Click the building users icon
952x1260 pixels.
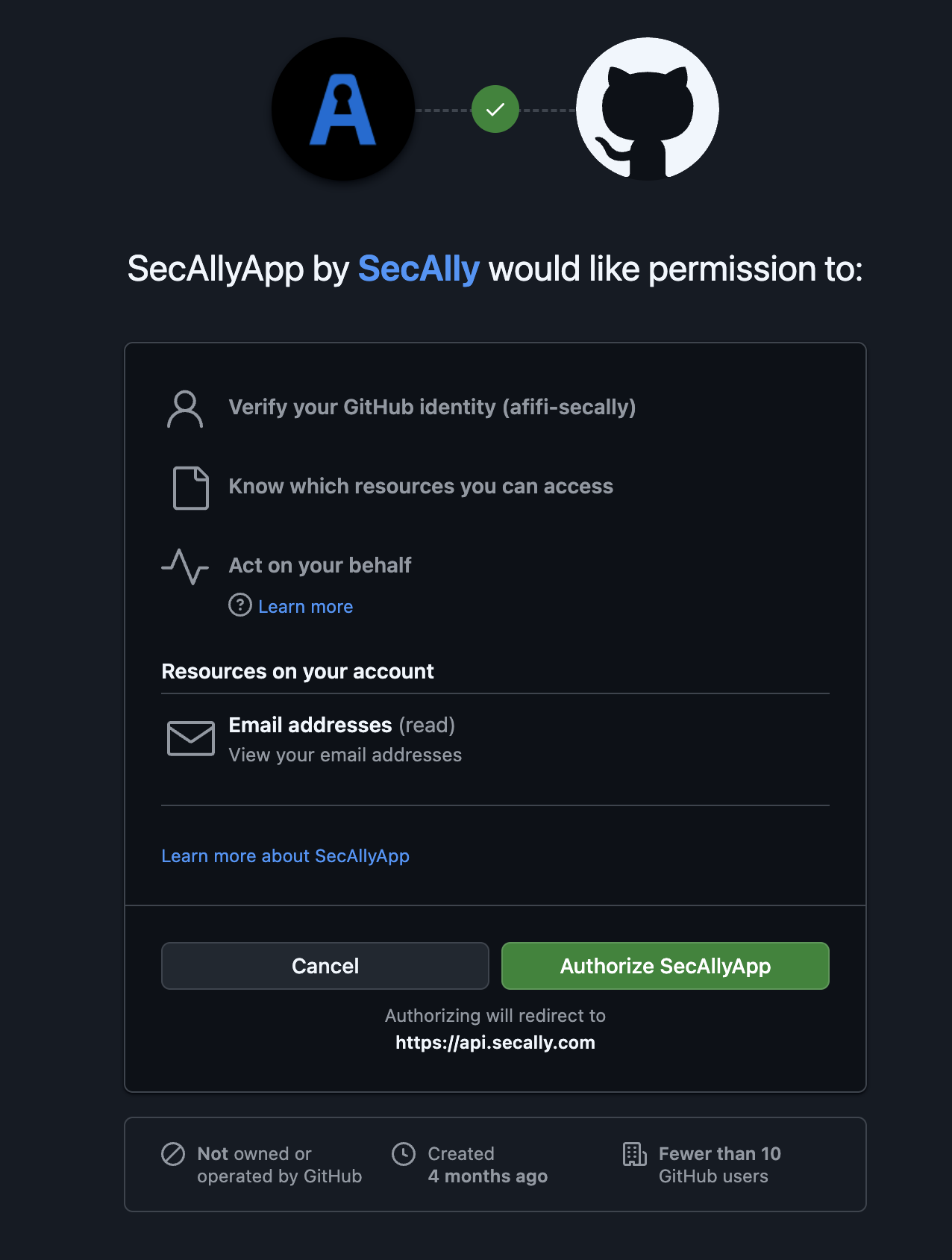(634, 1154)
